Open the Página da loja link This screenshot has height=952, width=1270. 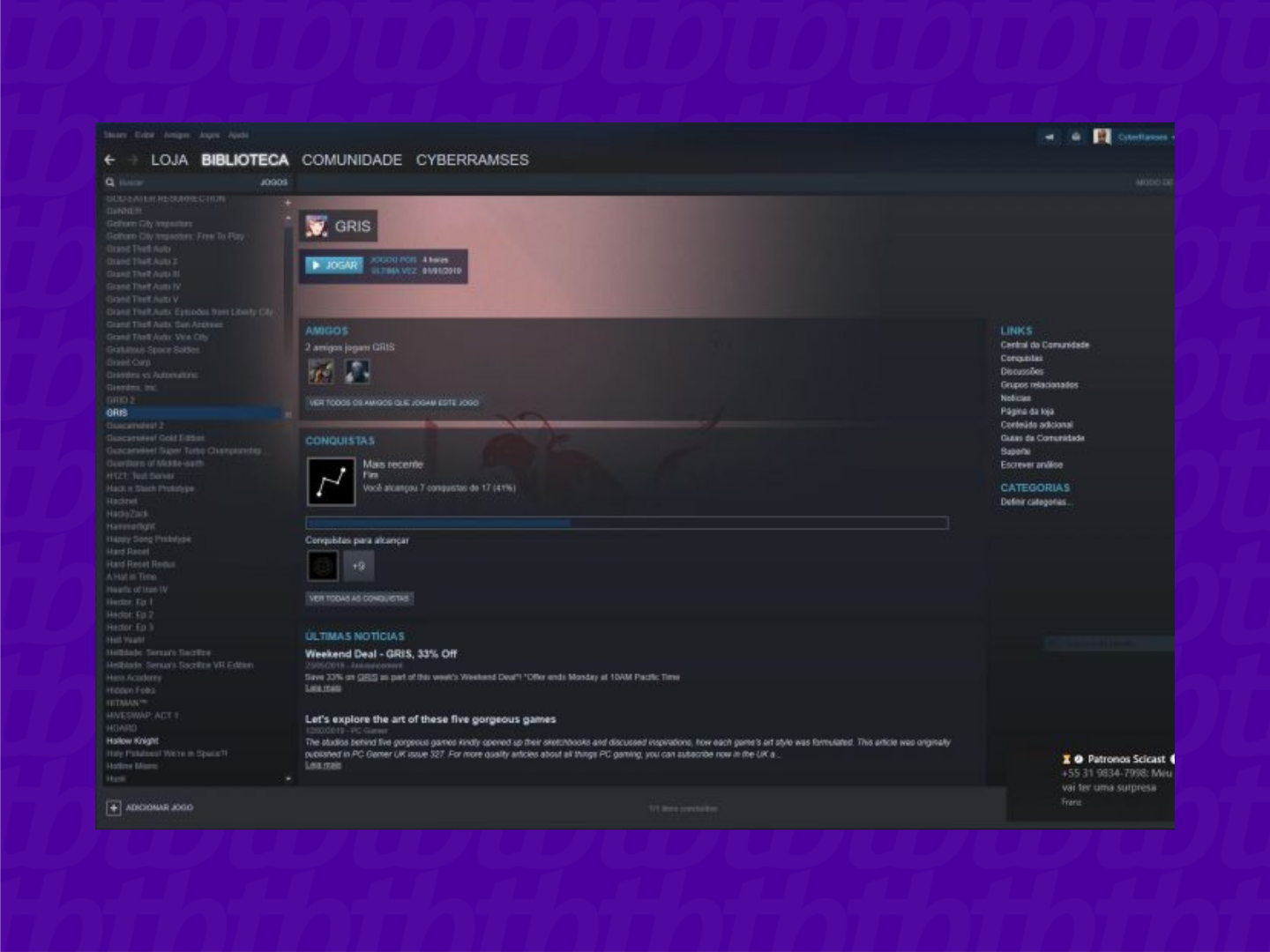click(x=1027, y=411)
